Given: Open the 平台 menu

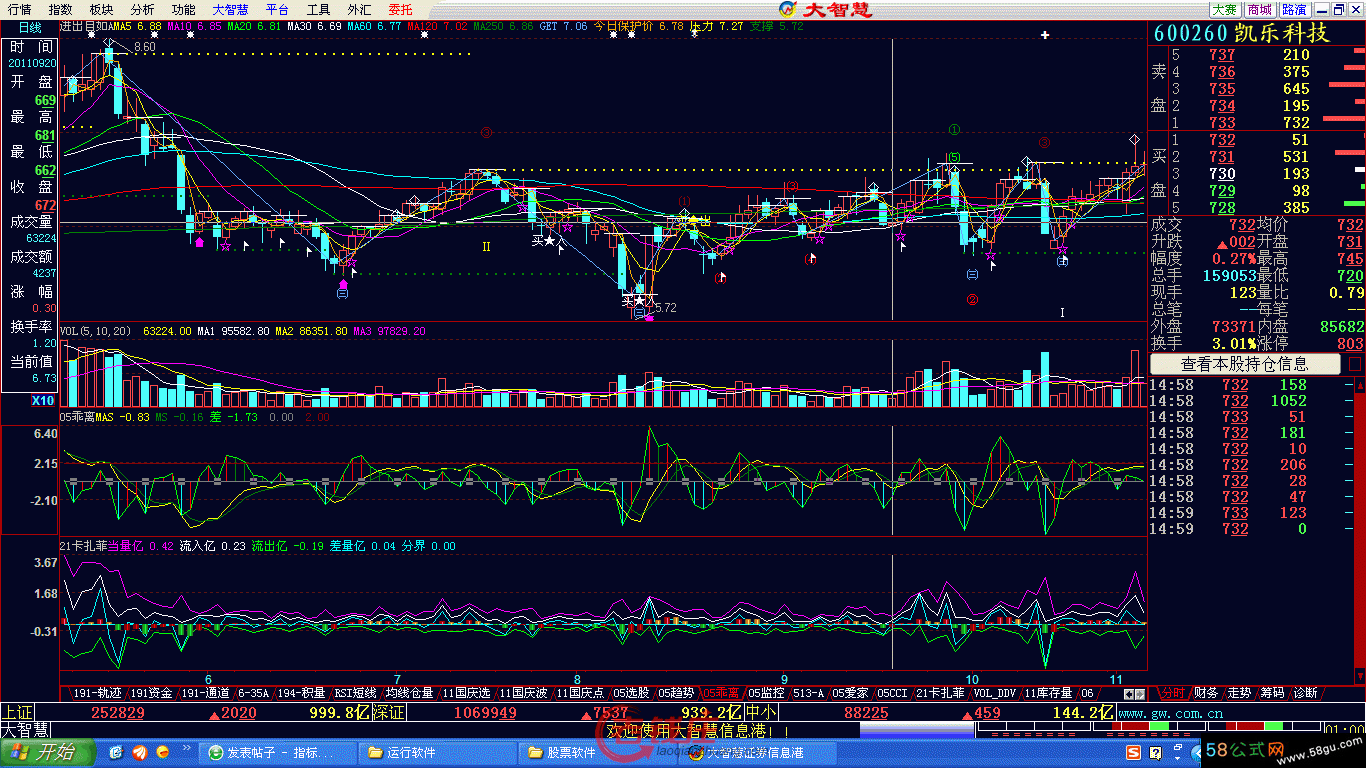Looking at the screenshot, I should pos(277,9).
